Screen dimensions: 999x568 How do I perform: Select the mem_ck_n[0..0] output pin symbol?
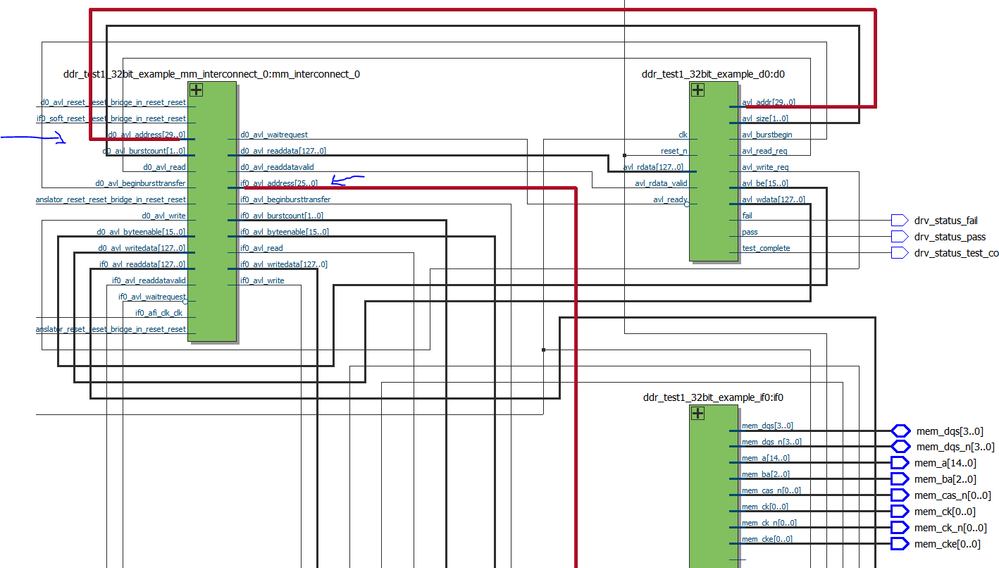pyautogui.click(x=900, y=528)
